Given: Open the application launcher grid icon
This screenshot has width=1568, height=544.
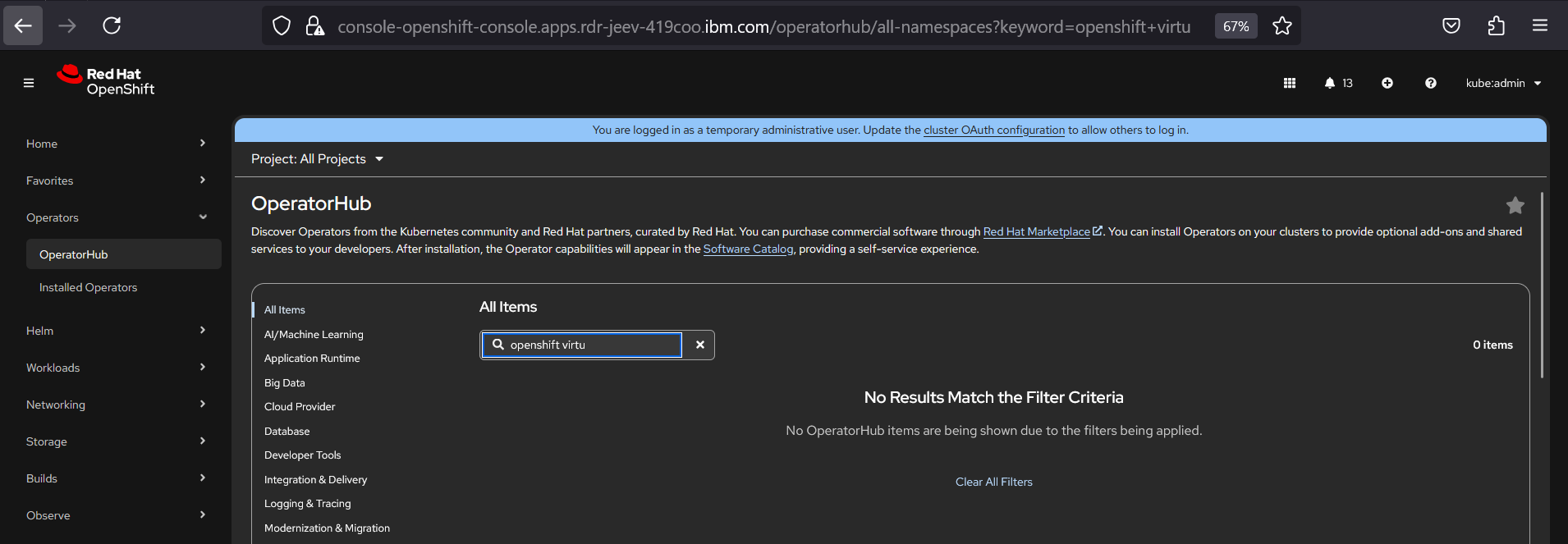Looking at the screenshot, I should click(x=1289, y=83).
